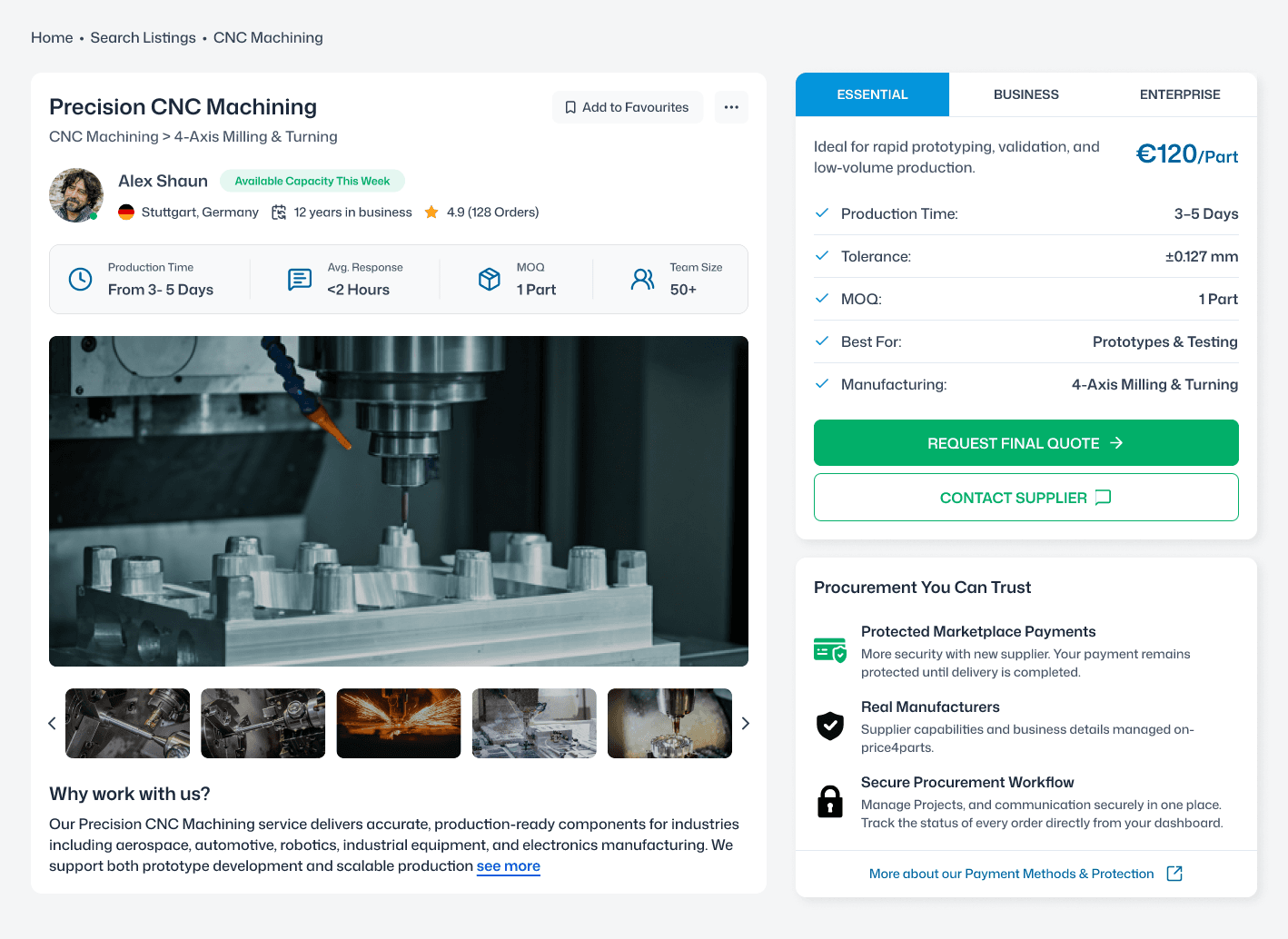
Task: Click the <2 Hours response value
Action: pos(359,290)
